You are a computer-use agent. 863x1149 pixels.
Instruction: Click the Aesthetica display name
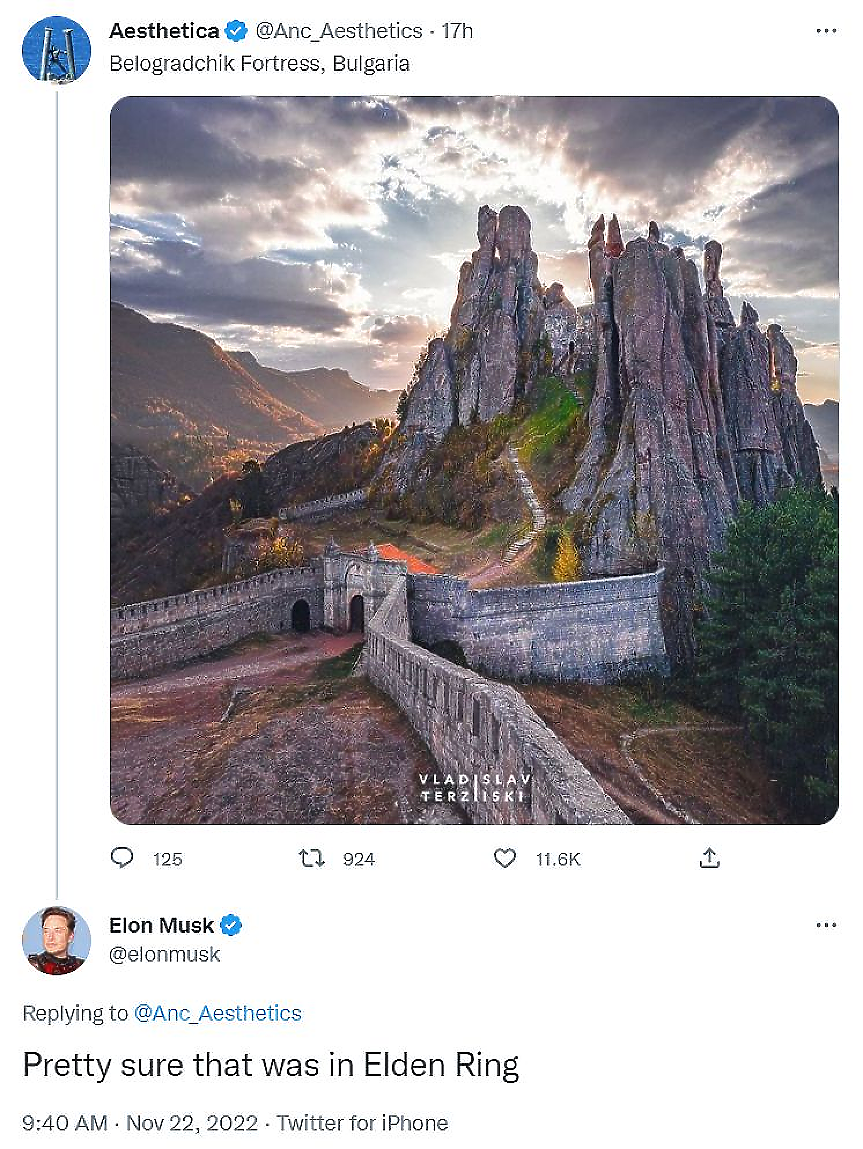(164, 32)
